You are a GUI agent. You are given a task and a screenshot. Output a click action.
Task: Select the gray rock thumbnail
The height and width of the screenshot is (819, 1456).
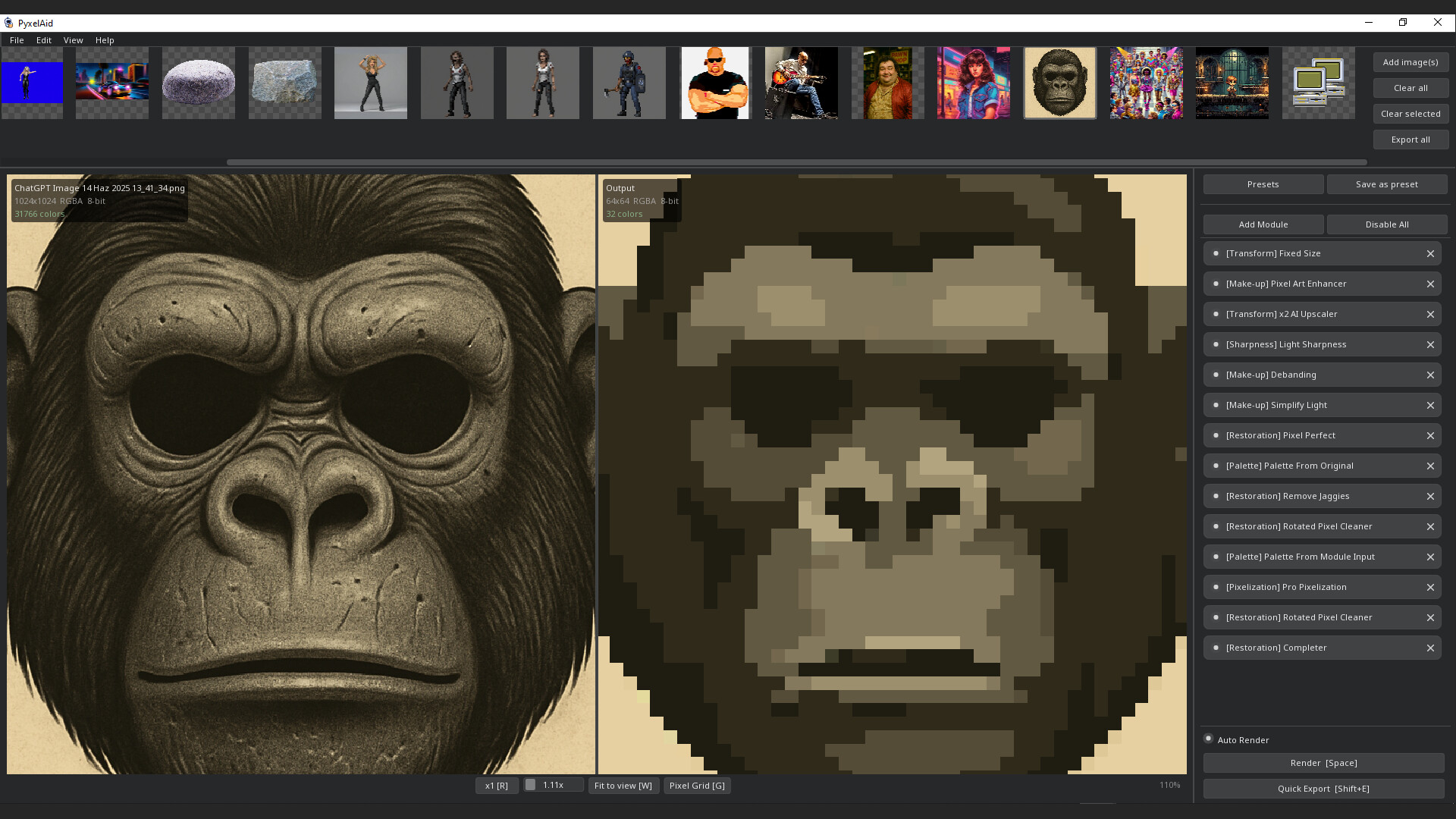285,83
